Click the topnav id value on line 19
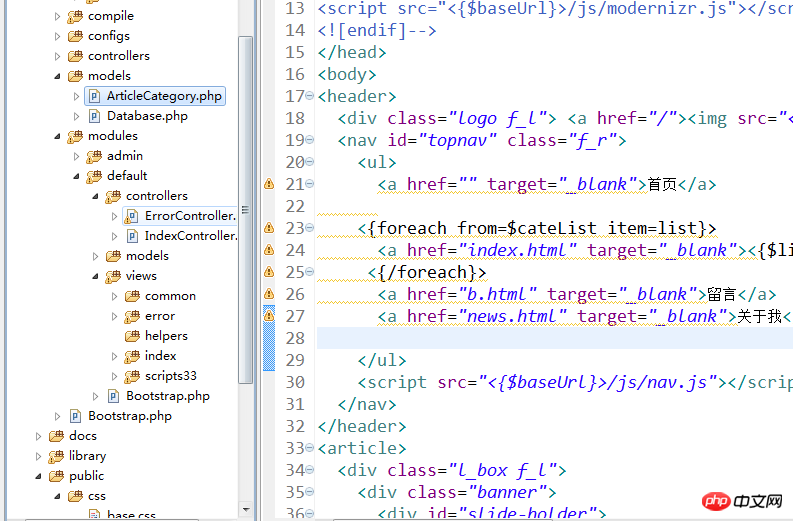 [x=458, y=140]
